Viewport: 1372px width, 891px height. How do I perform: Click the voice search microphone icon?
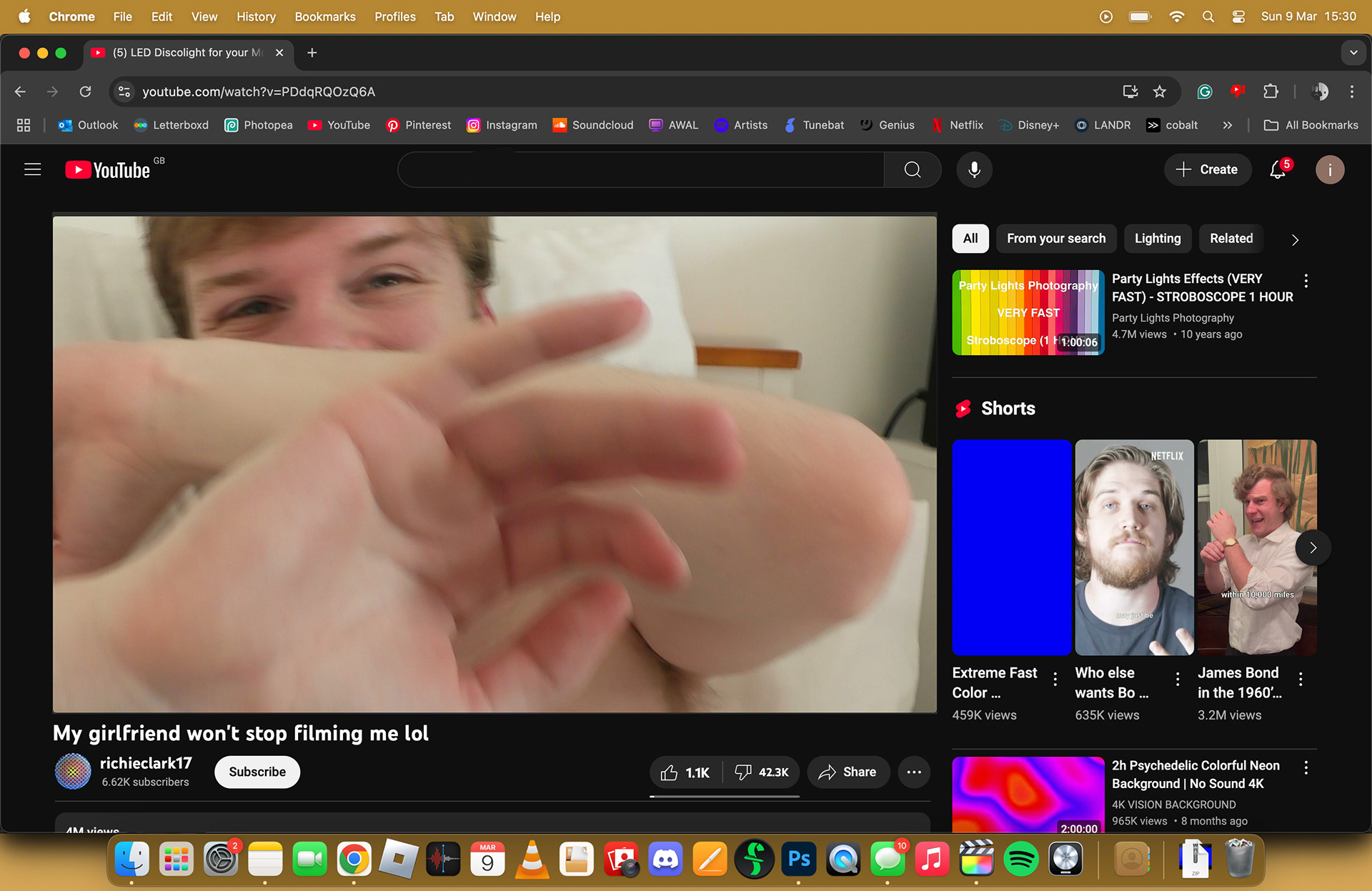point(974,169)
